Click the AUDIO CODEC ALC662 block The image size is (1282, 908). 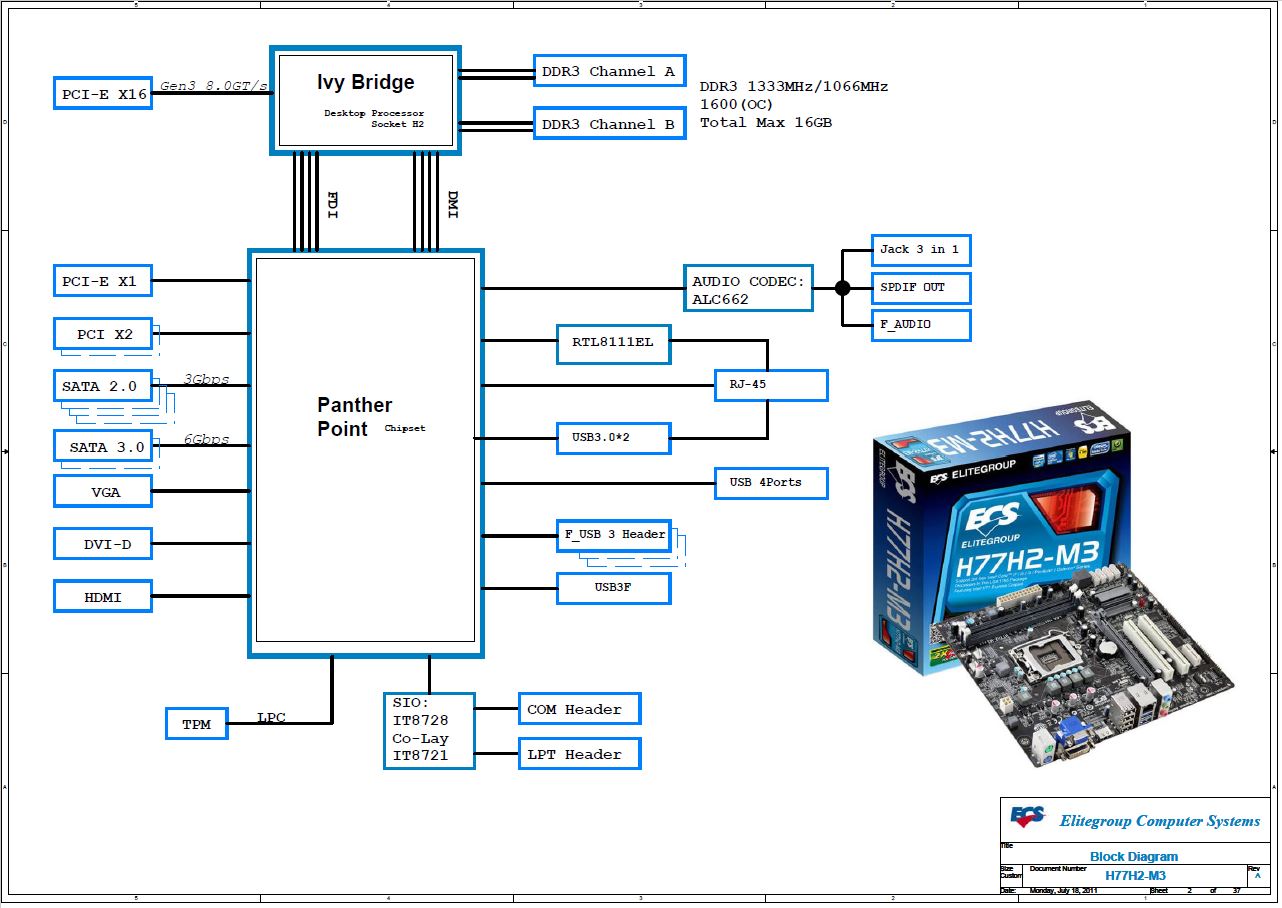pyautogui.click(x=747, y=290)
